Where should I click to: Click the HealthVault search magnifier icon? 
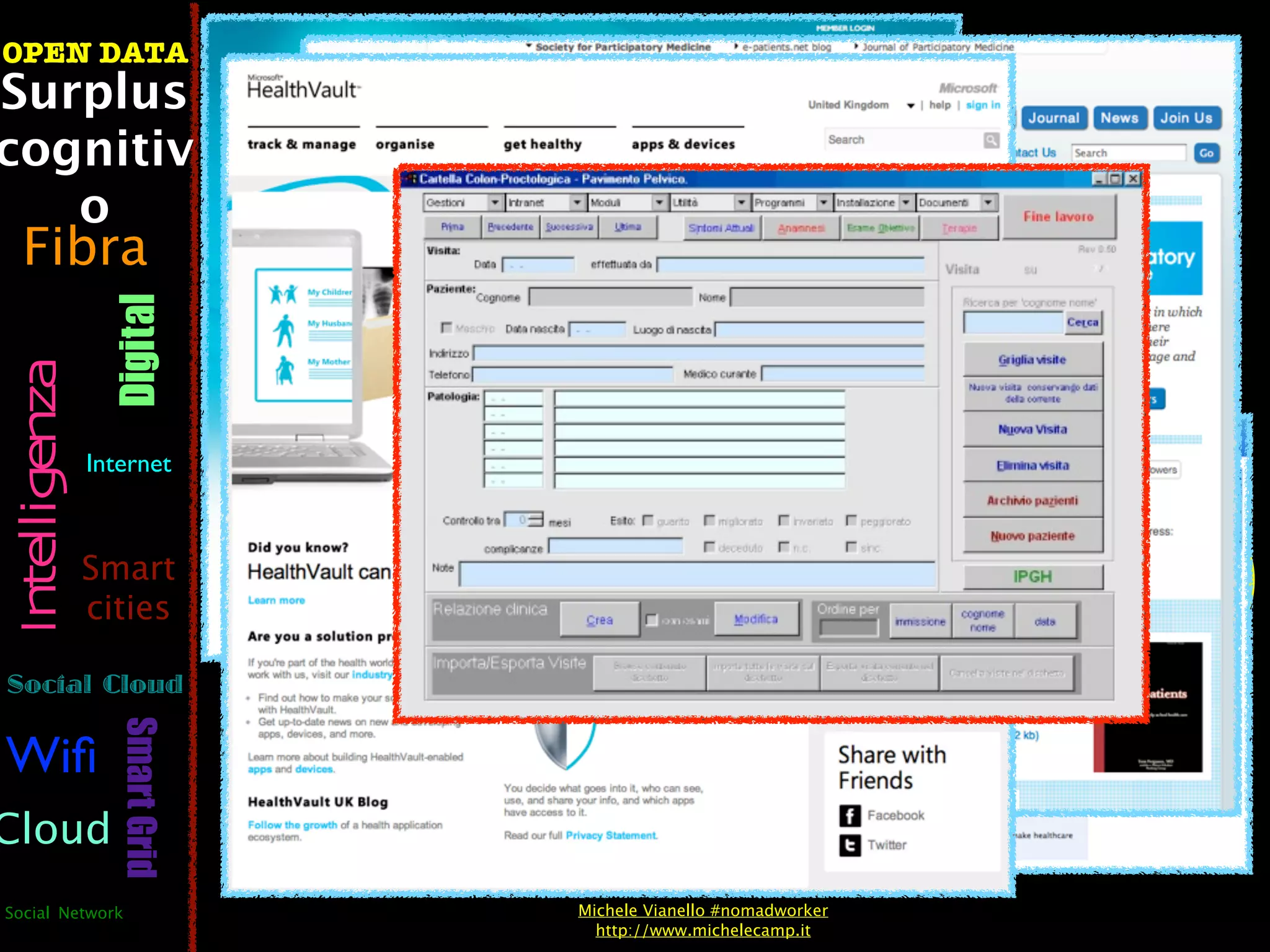click(991, 140)
